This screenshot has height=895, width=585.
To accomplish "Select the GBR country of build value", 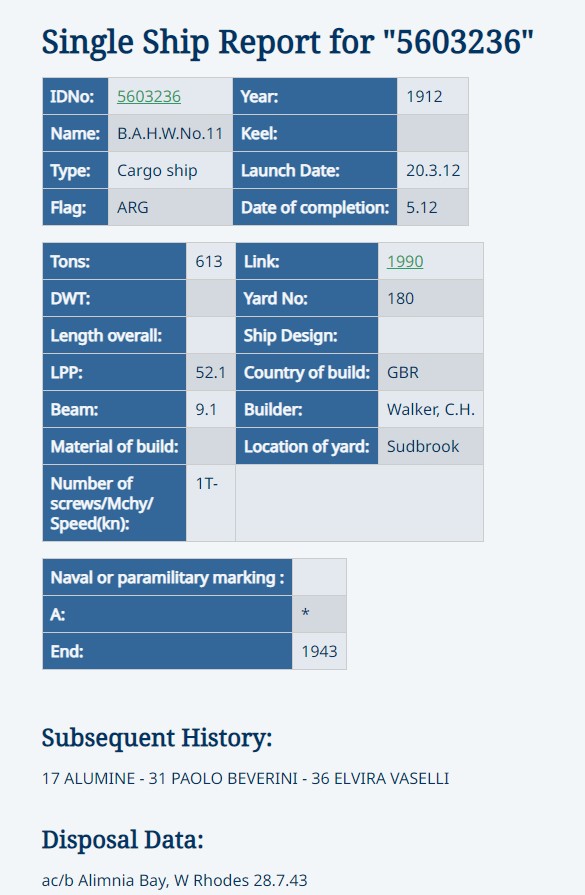I will tap(403, 373).
